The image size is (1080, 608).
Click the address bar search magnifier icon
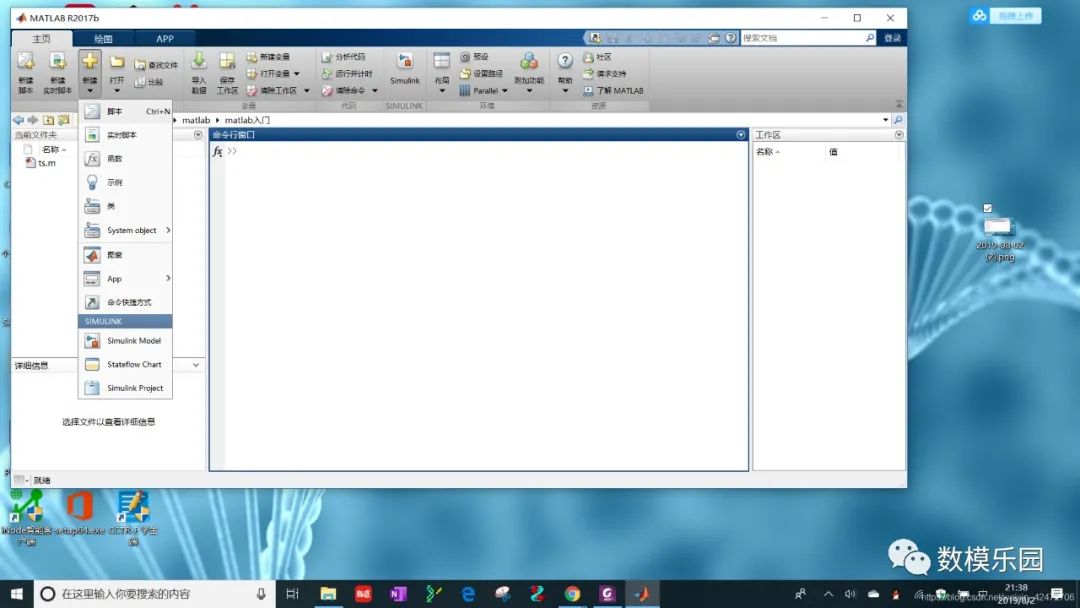(x=897, y=120)
